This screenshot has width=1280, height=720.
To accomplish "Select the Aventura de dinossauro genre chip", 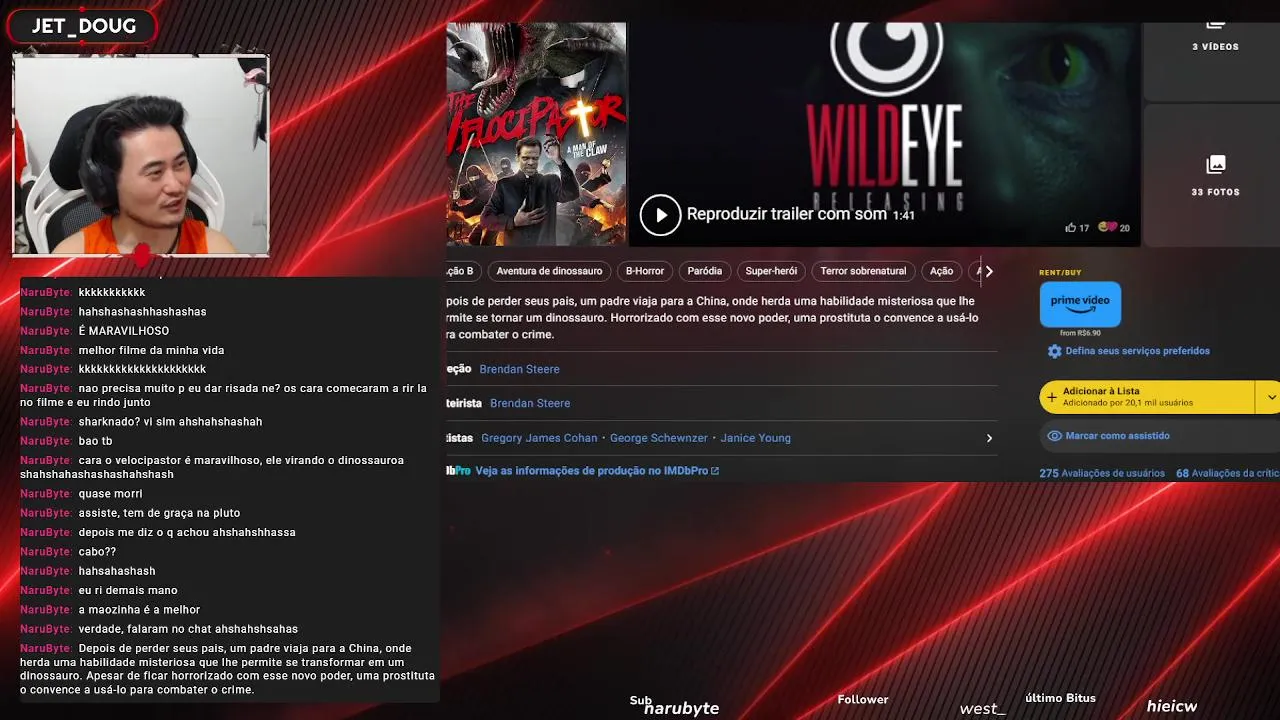I will pos(549,271).
